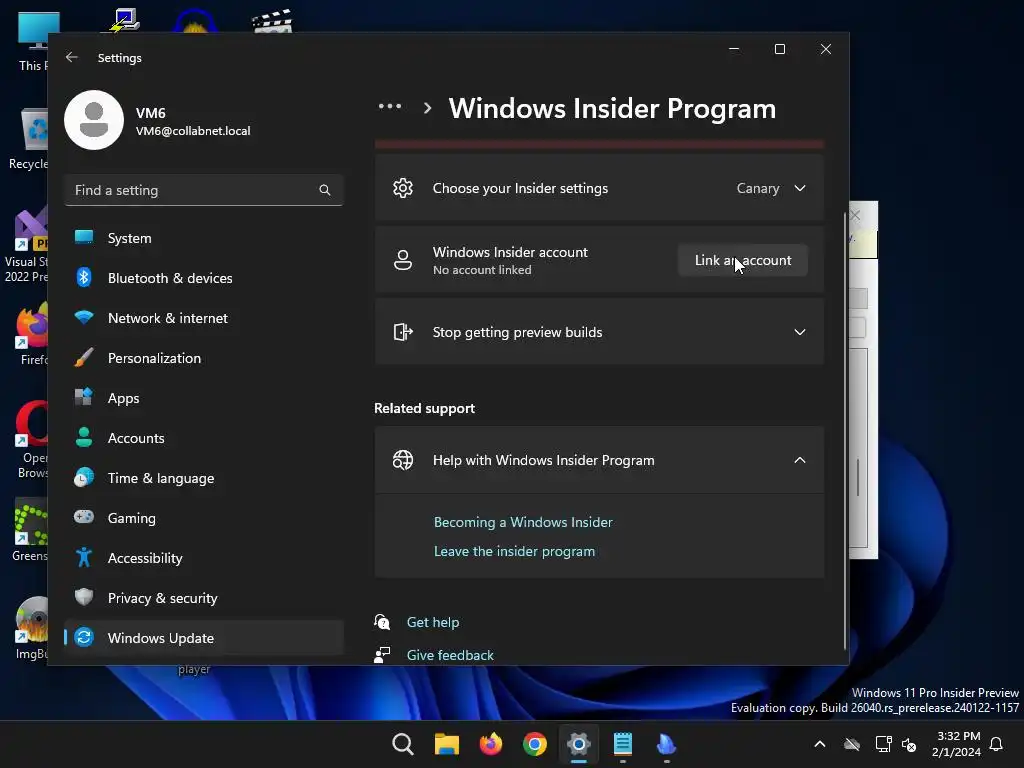
Task: Click the VM6 user profile avatar
Action: click(94, 120)
